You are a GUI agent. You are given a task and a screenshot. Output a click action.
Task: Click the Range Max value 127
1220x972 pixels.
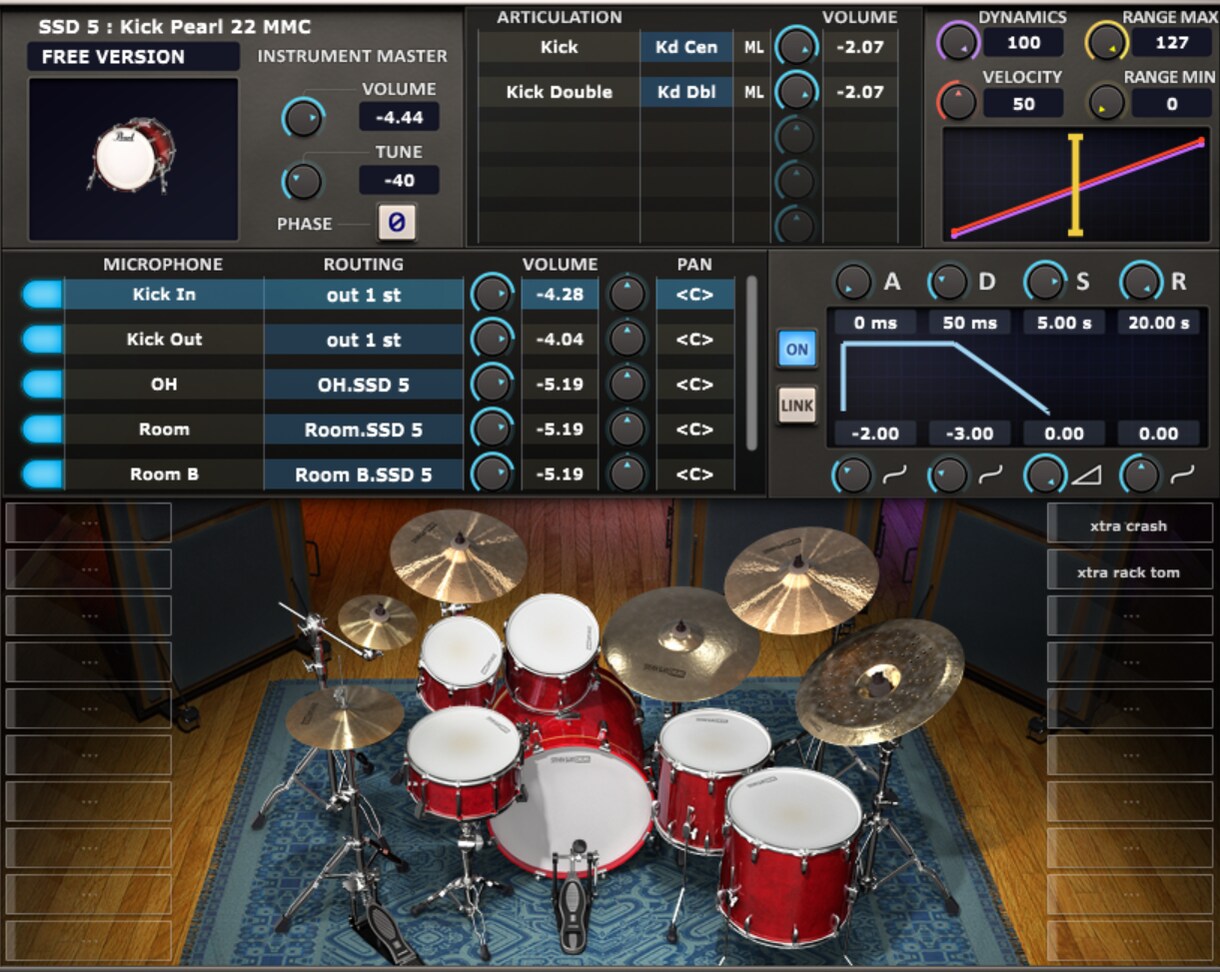1171,43
